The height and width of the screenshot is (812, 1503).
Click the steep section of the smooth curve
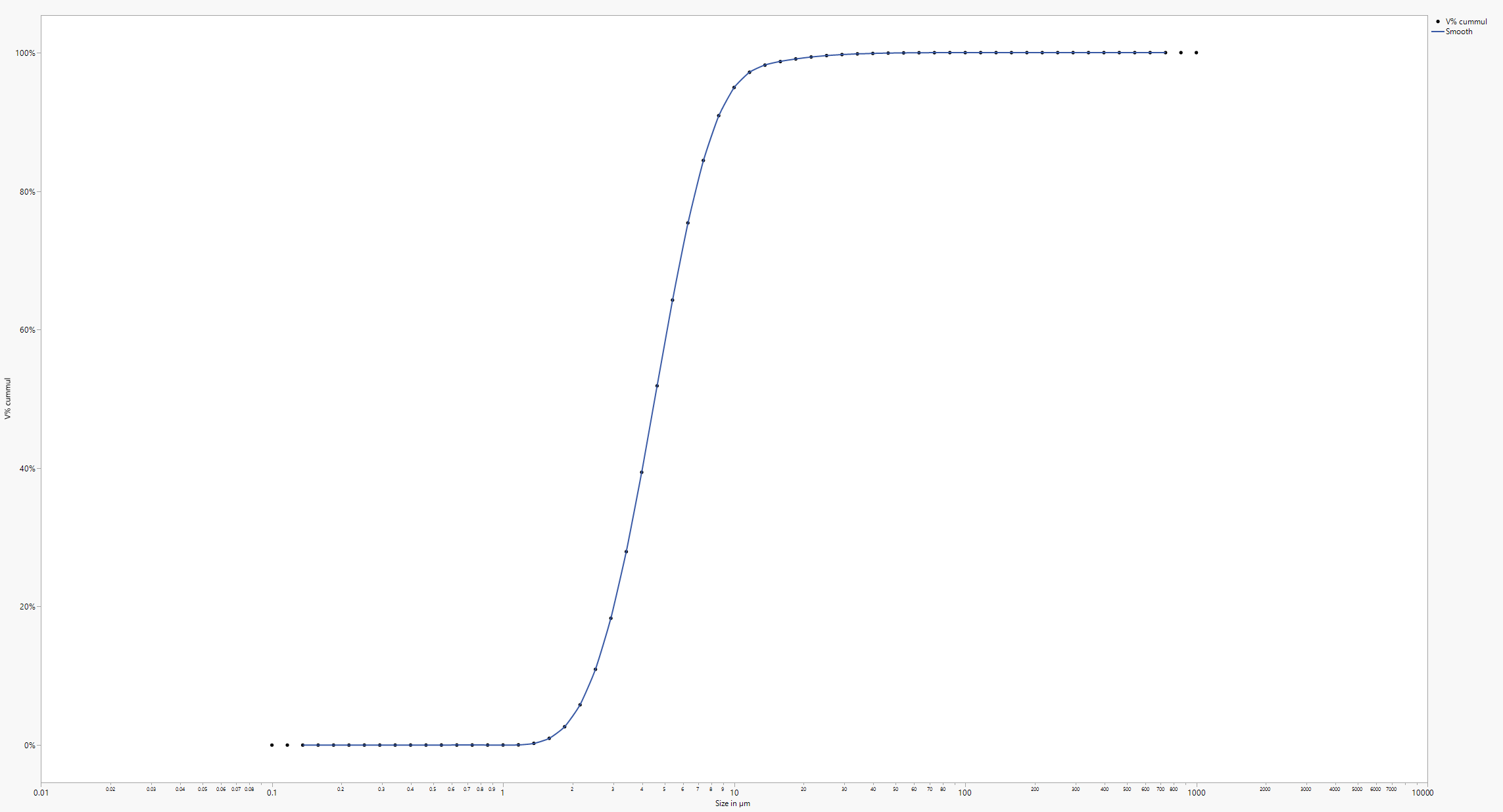(664, 342)
